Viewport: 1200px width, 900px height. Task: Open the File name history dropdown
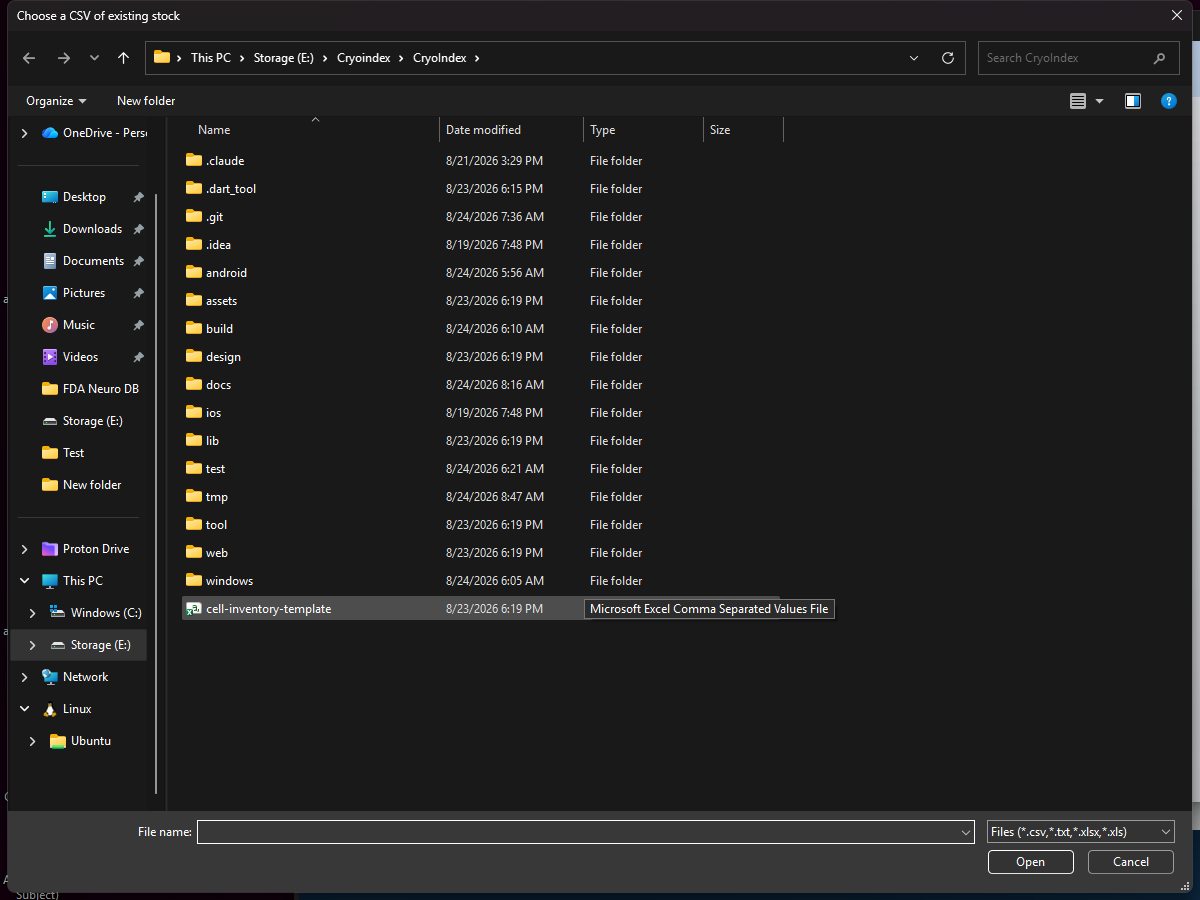[966, 832]
